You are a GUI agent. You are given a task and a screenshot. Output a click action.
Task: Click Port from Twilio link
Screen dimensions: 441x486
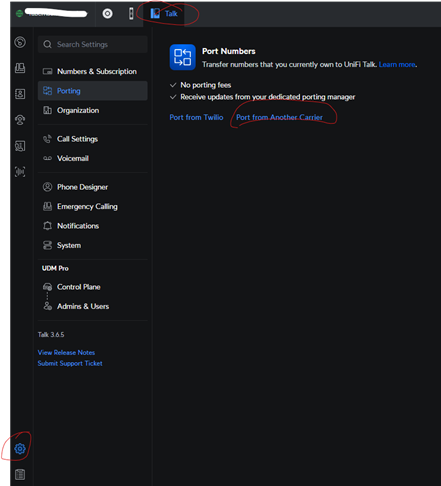tap(196, 117)
